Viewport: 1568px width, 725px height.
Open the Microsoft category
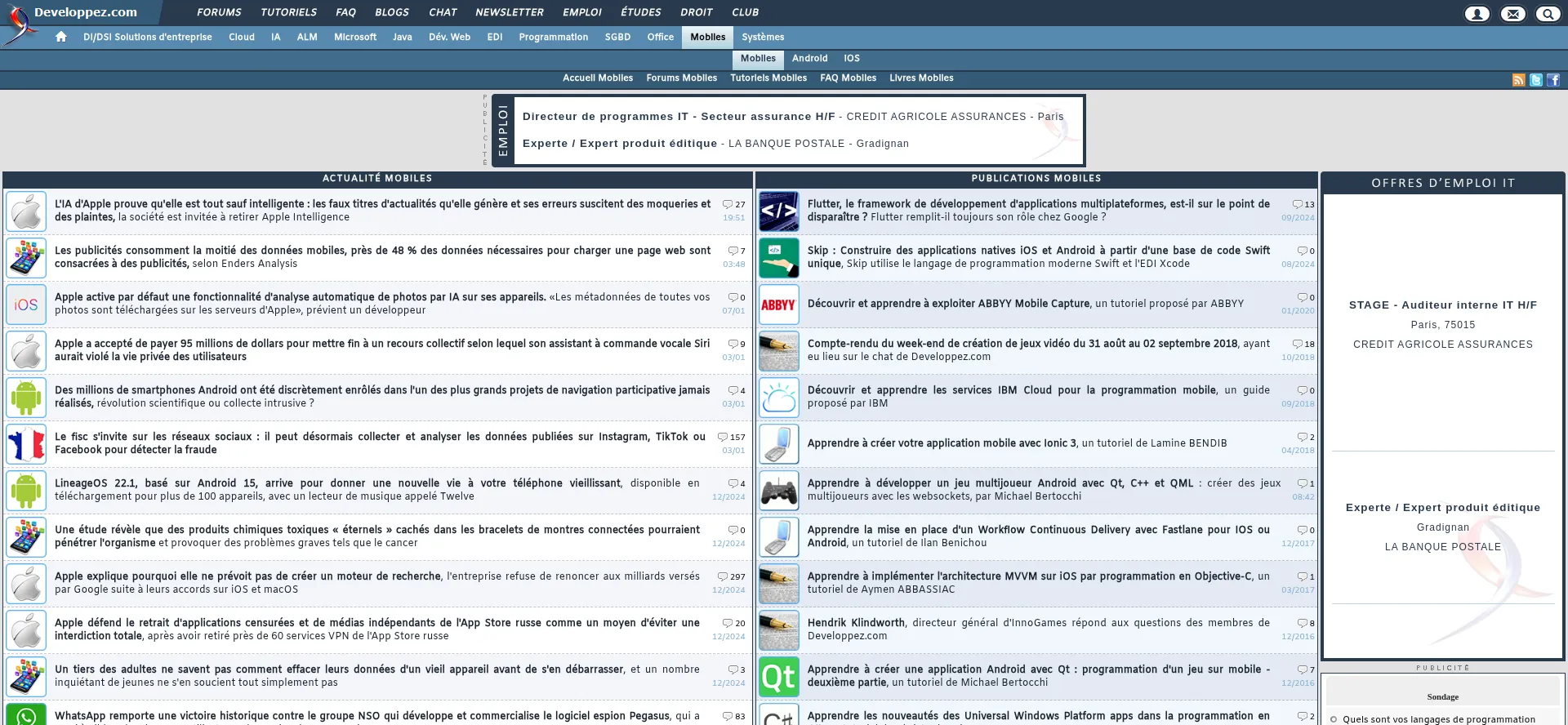point(355,37)
